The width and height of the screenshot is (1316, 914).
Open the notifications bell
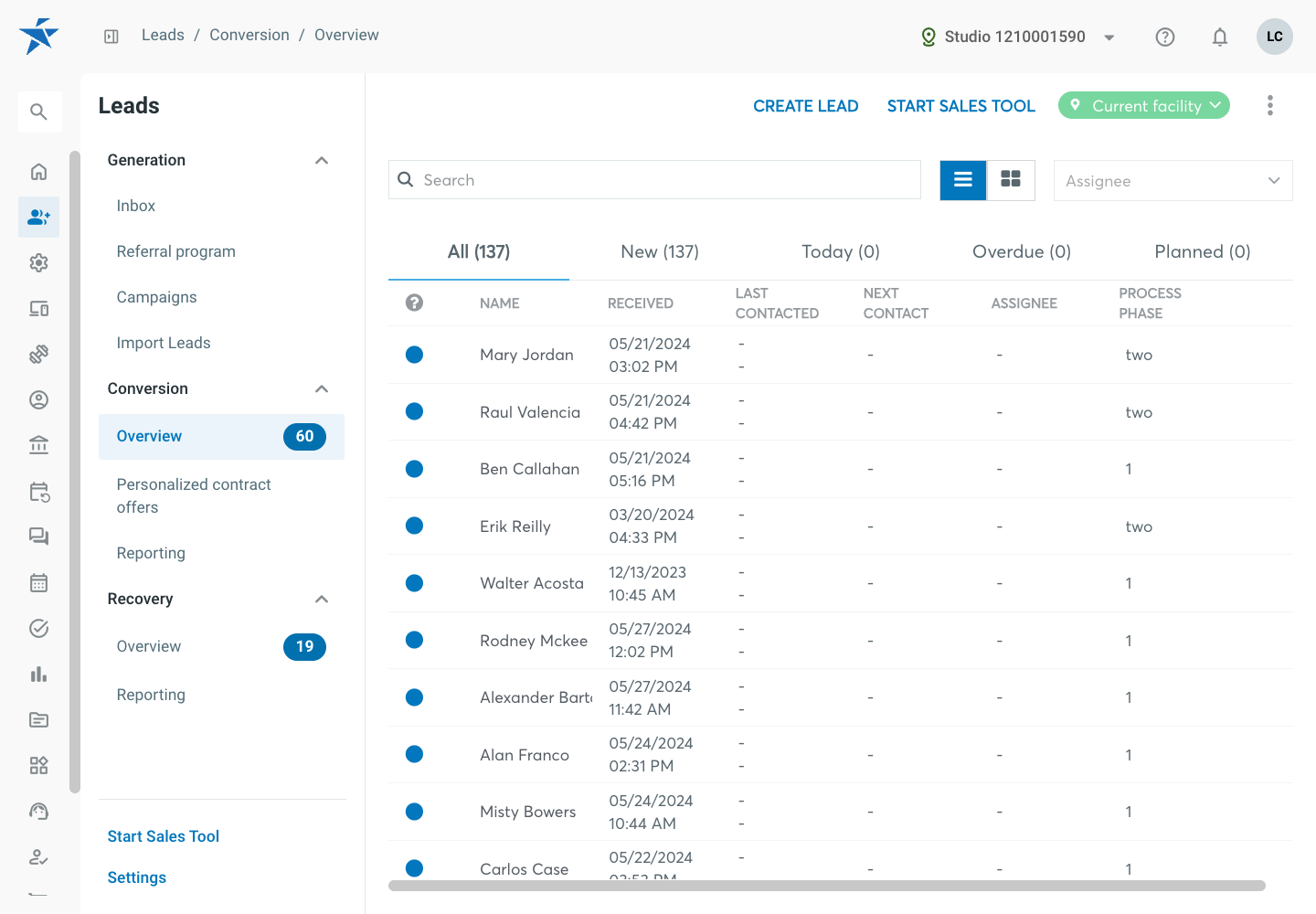click(x=1220, y=37)
